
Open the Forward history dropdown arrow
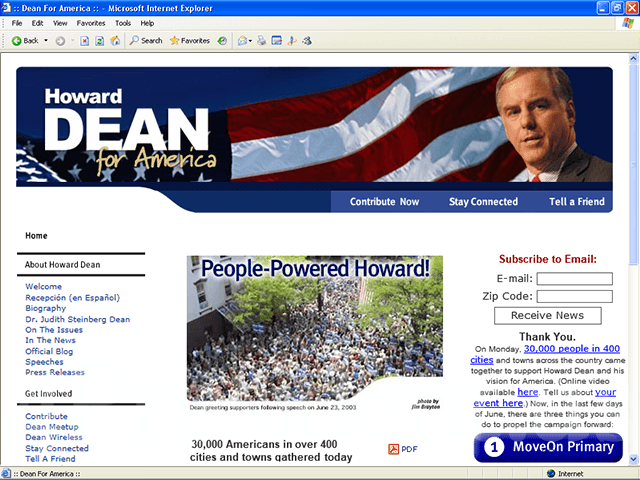click(72, 41)
